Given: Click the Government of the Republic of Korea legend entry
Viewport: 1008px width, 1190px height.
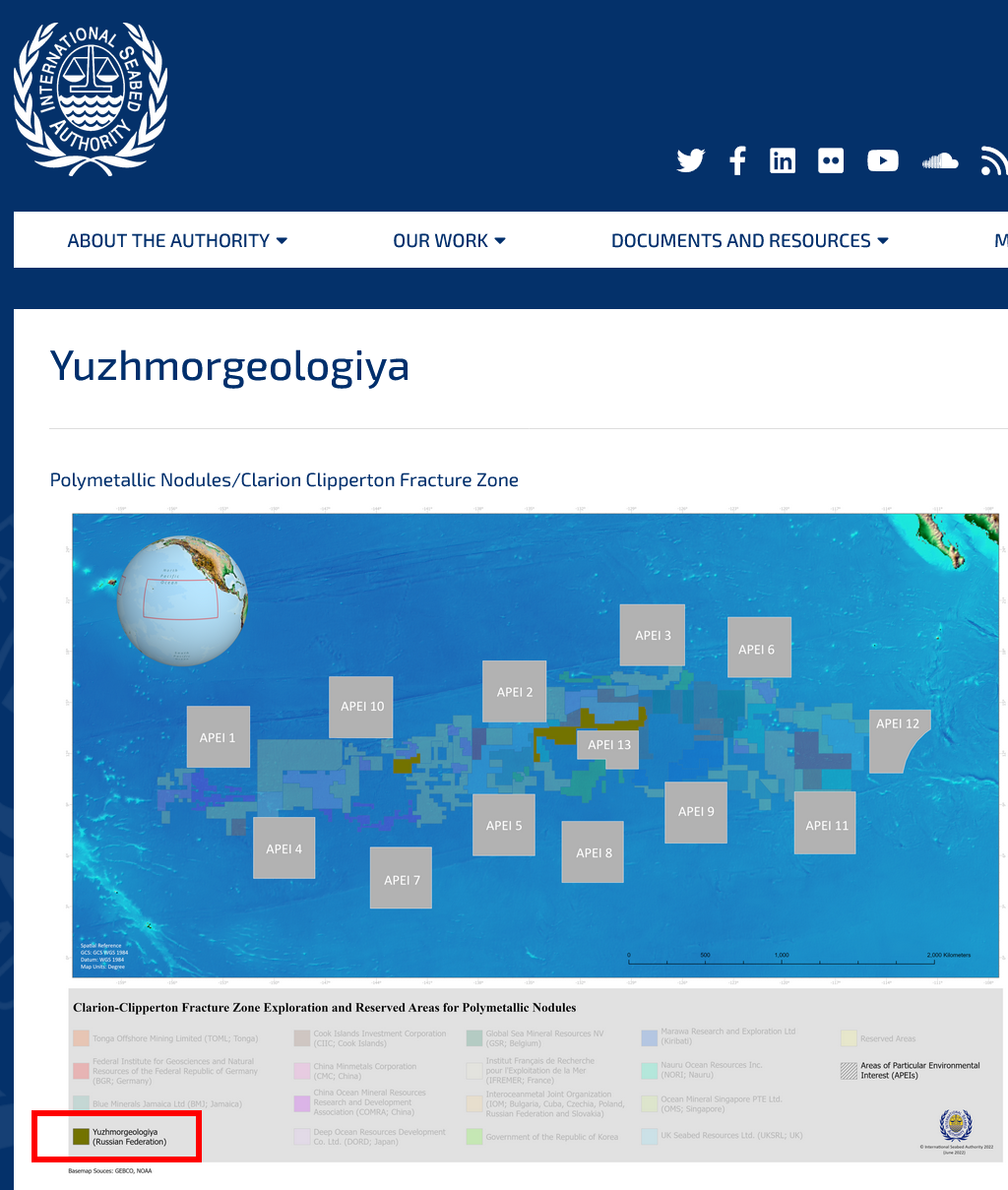Looking at the screenshot, I should click(542, 1137).
